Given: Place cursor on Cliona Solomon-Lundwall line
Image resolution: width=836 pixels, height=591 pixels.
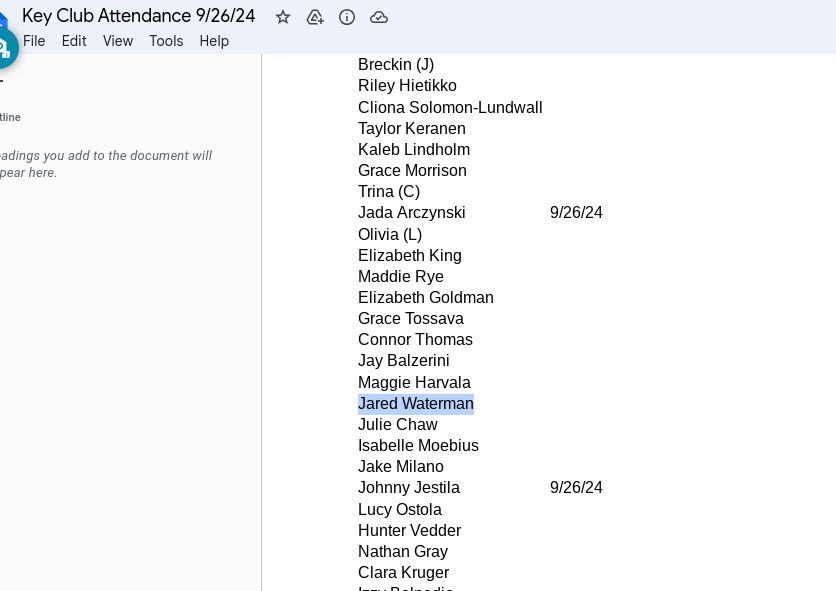Looking at the screenshot, I should [450, 108].
